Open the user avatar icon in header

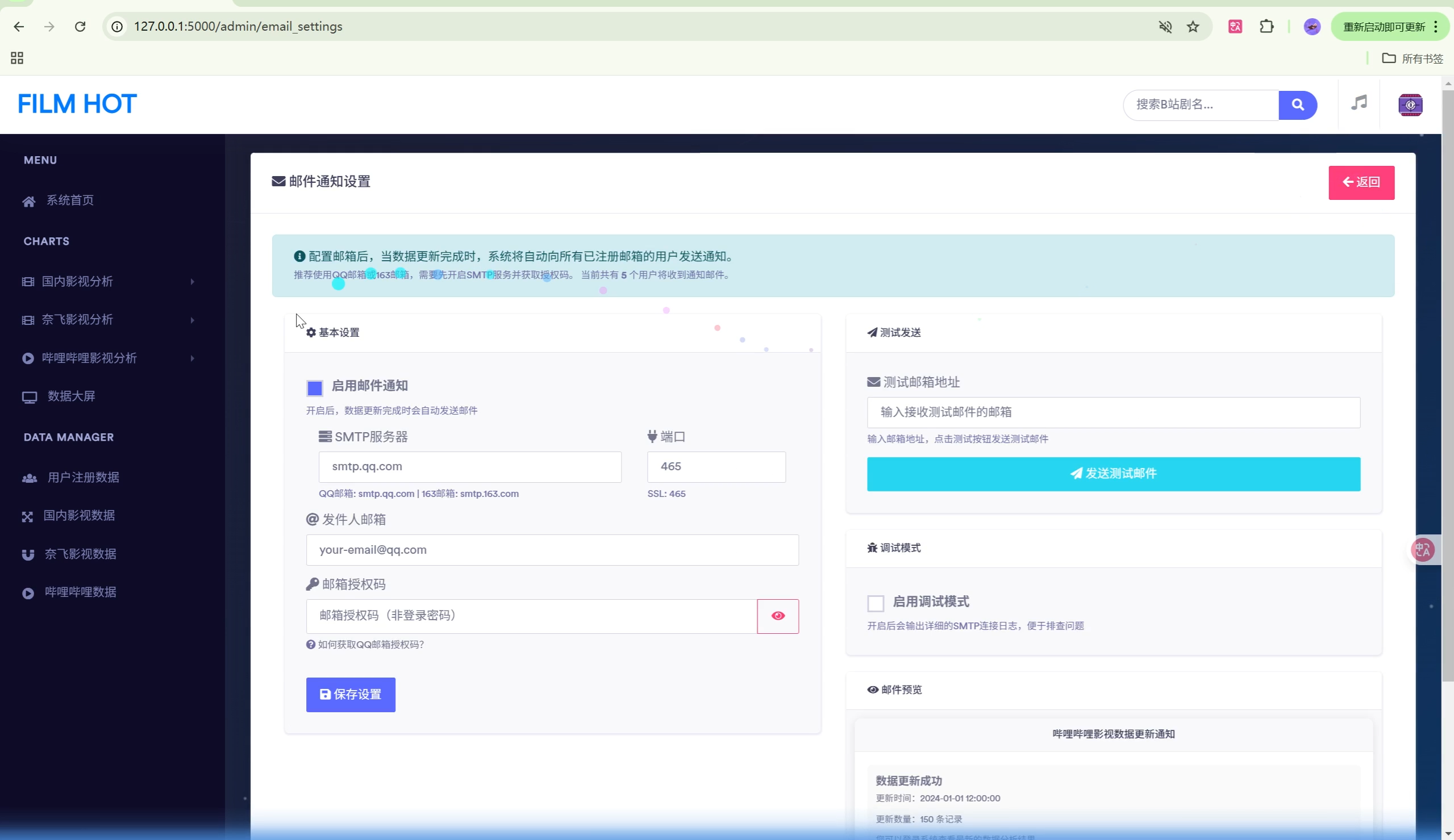(x=1410, y=105)
